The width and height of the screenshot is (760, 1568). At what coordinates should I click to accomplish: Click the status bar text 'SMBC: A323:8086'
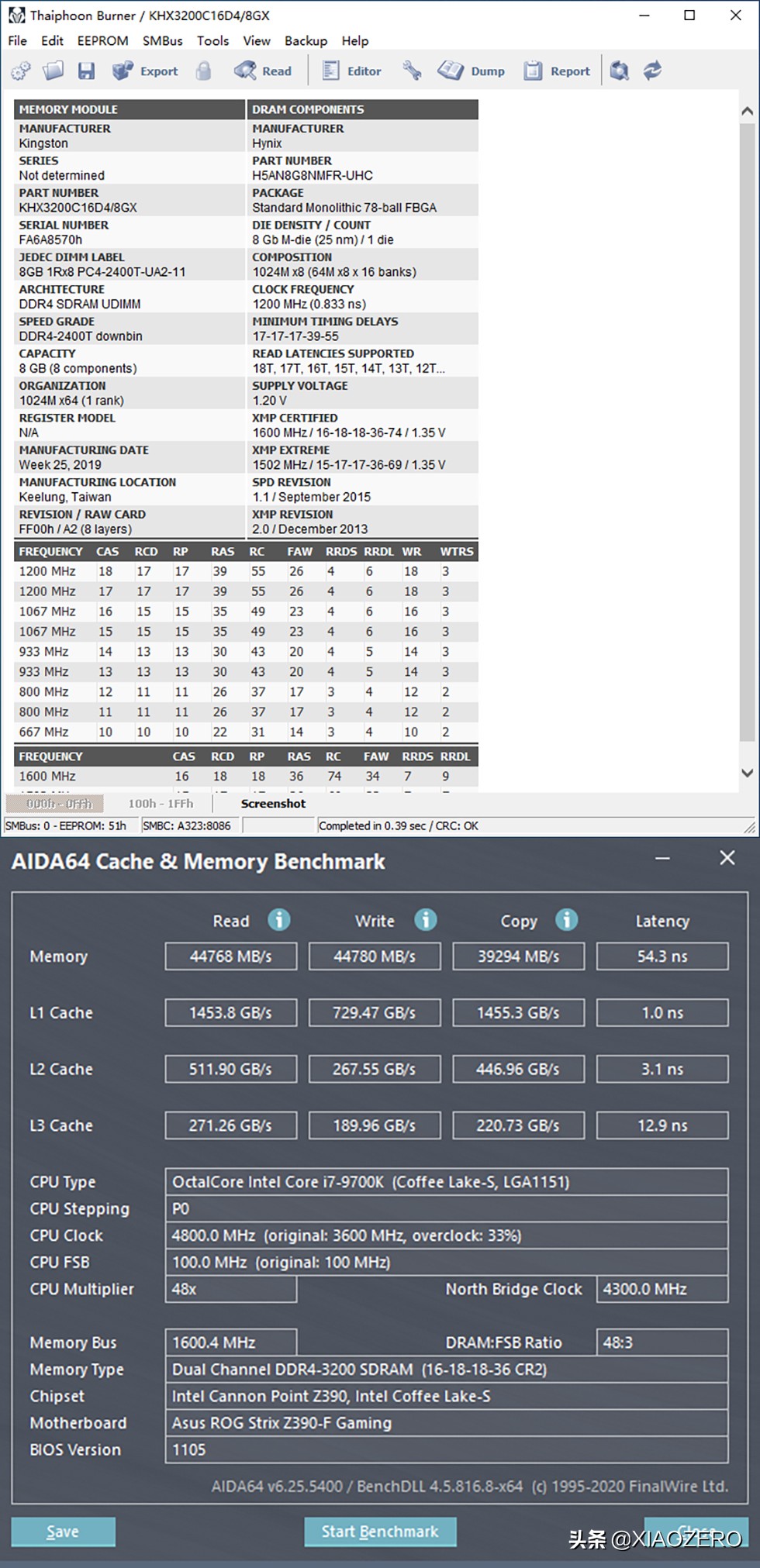[x=187, y=826]
